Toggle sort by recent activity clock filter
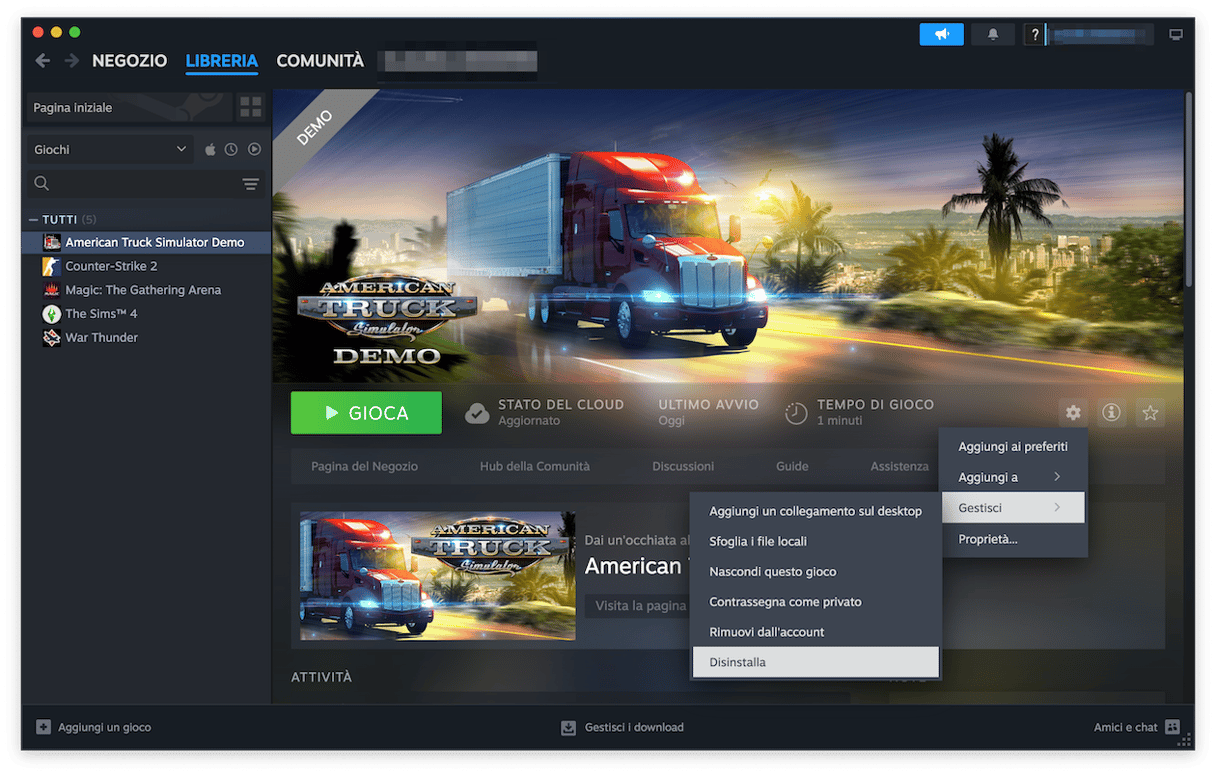This screenshot has height=775, width=1216. pos(231,149)
